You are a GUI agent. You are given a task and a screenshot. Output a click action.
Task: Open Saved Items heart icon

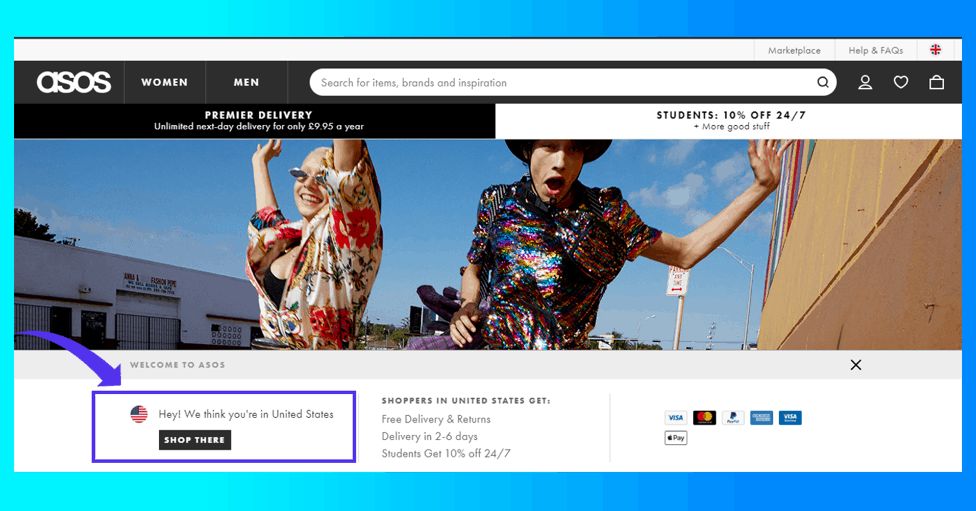coord(901,82)
